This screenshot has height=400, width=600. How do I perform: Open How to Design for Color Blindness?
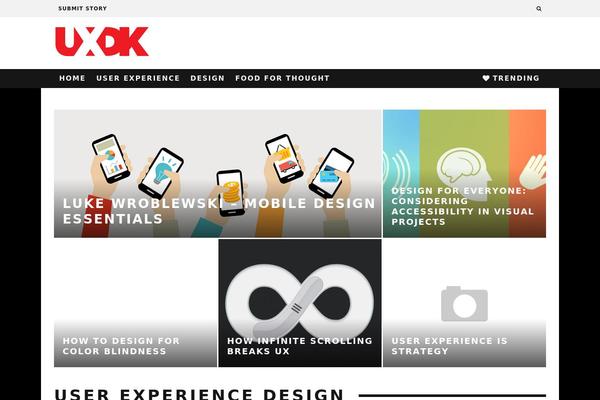coord(121,346)
